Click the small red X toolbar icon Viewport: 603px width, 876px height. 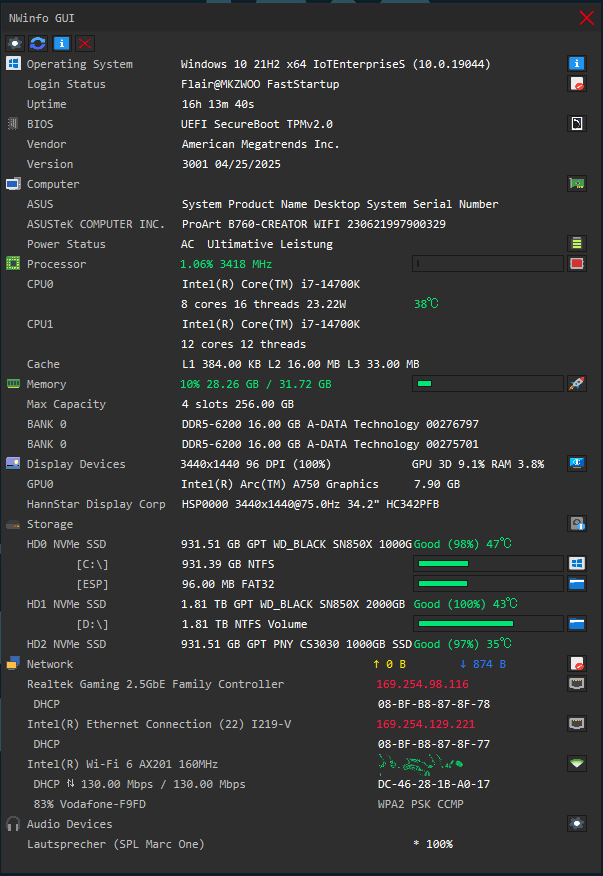85,44
